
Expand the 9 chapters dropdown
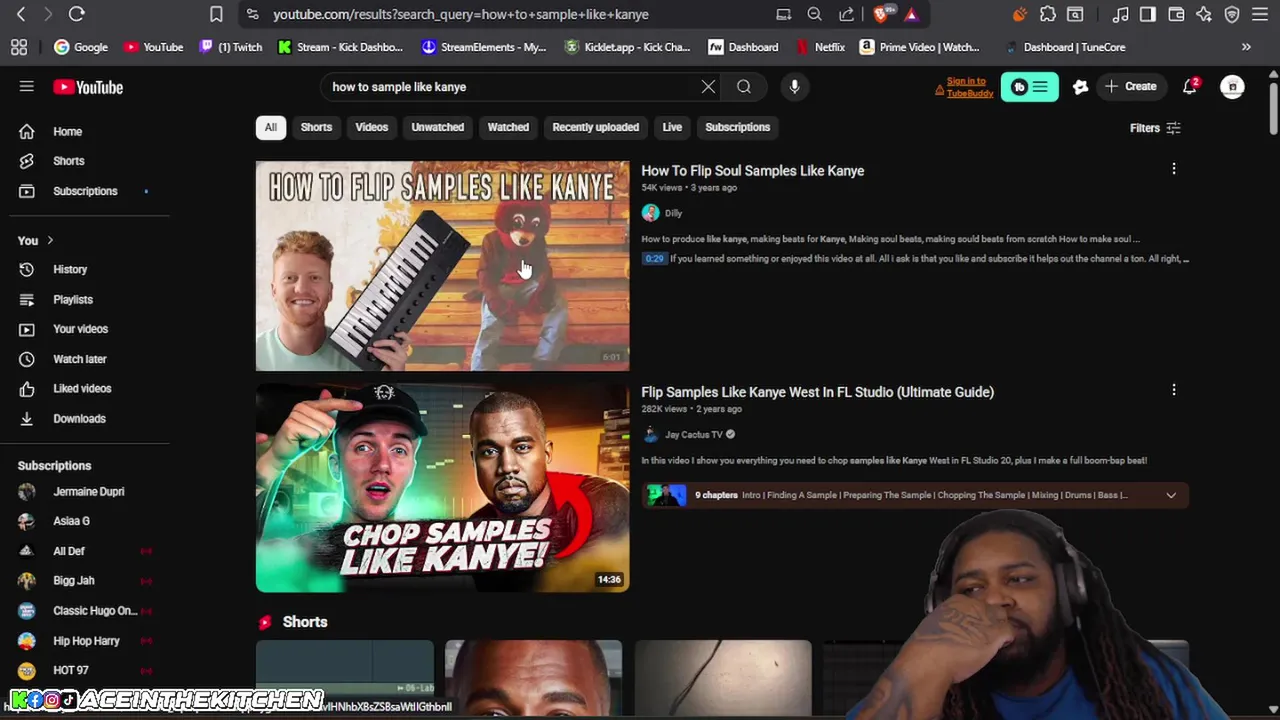pyautogui.click(x=1170, y=495)
